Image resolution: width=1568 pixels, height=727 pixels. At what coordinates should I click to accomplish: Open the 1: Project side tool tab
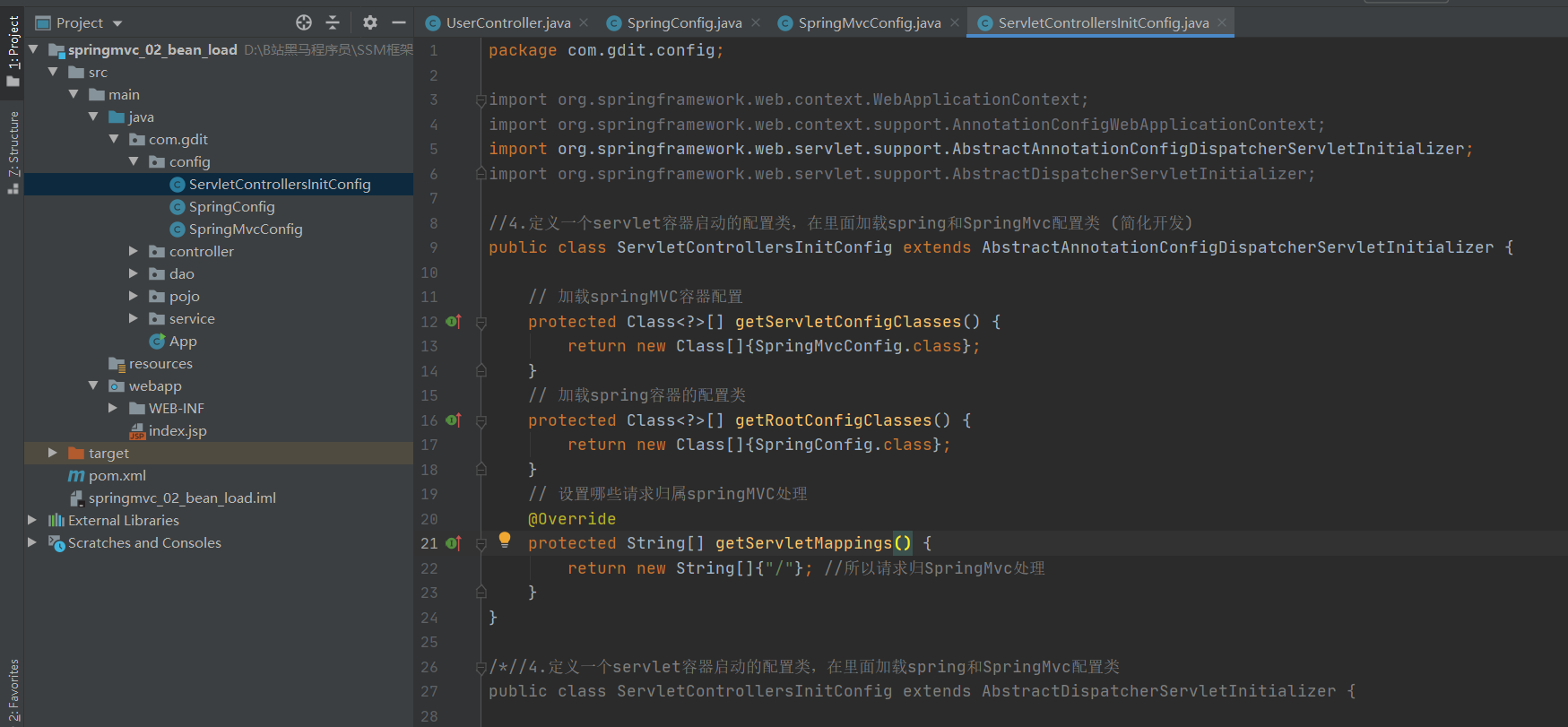point(13,52)
